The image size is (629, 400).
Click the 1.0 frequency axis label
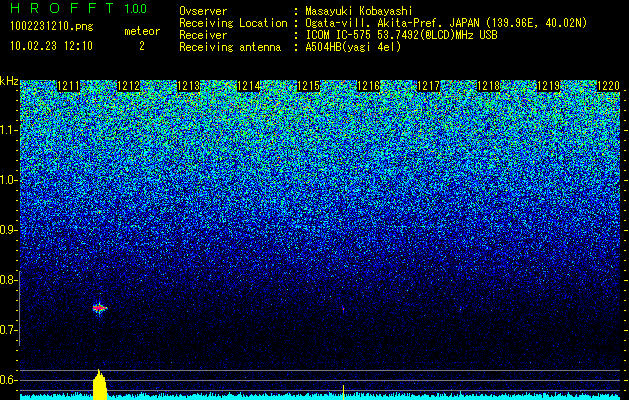pos(7,180)
